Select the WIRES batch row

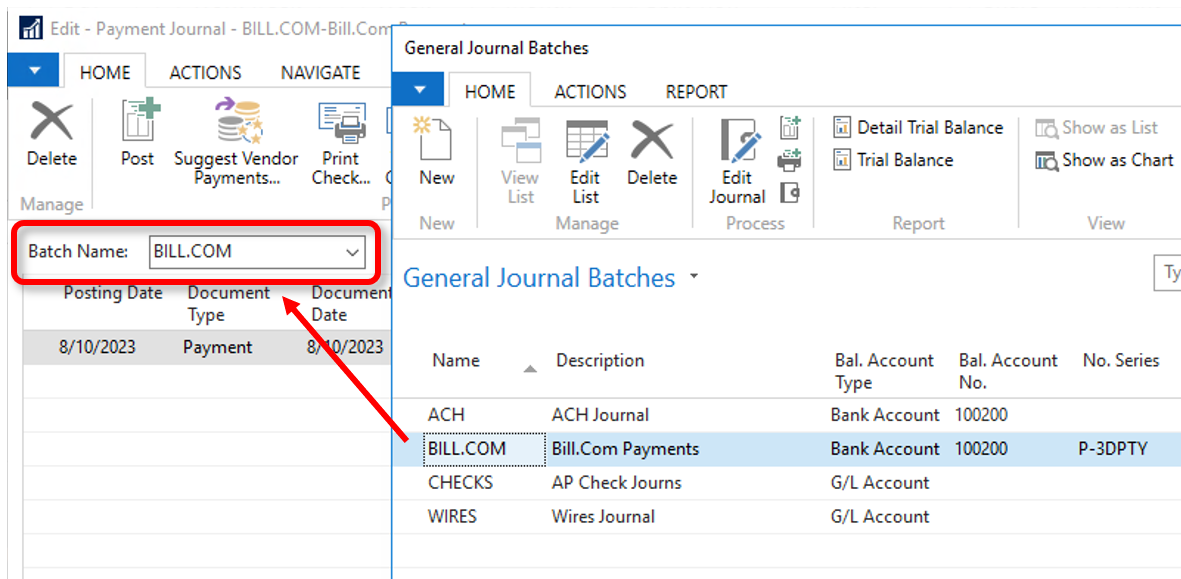(x=453, y=517)
